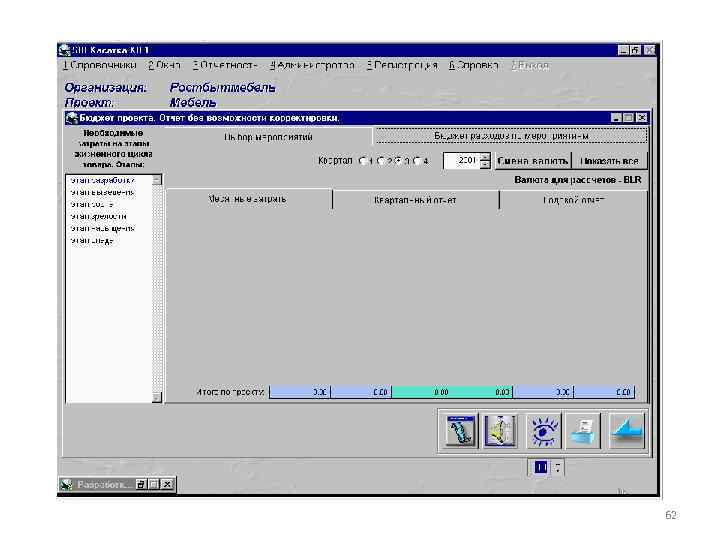This screenshot has width=720, height=540.
Task: Click the Итого по проекту label
Action: [230, 392]
